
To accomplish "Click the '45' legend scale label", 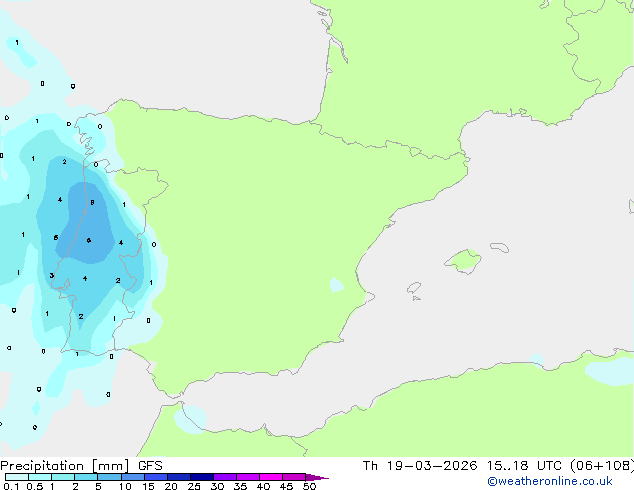I will (286, 486).
